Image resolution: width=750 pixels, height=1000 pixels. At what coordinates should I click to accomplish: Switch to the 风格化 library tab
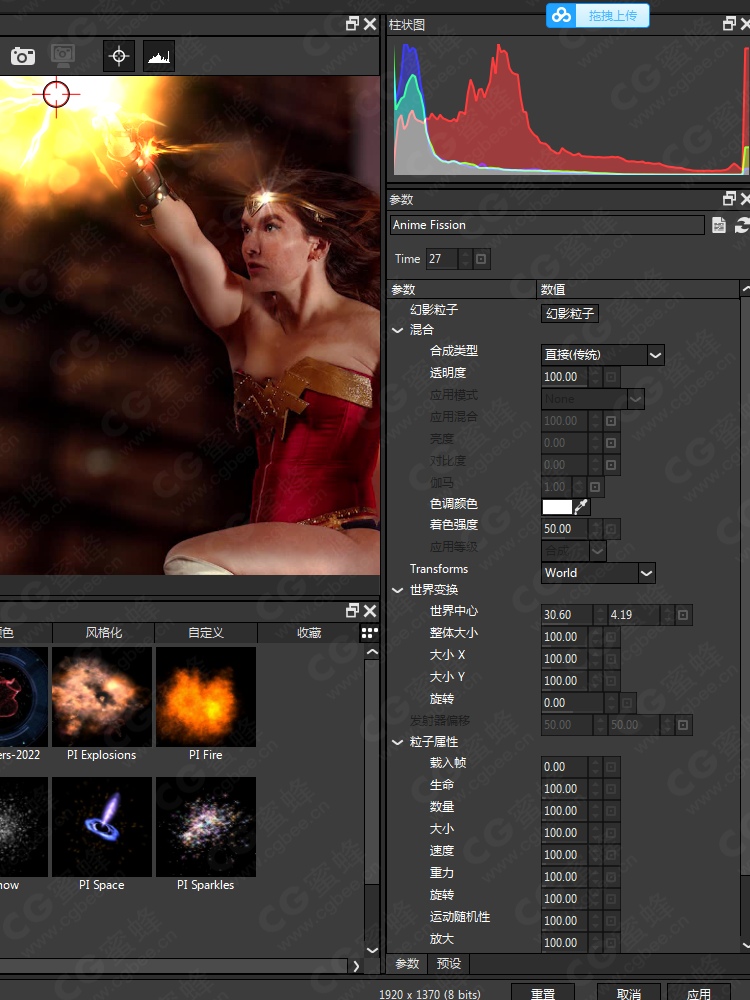(103, 633)
